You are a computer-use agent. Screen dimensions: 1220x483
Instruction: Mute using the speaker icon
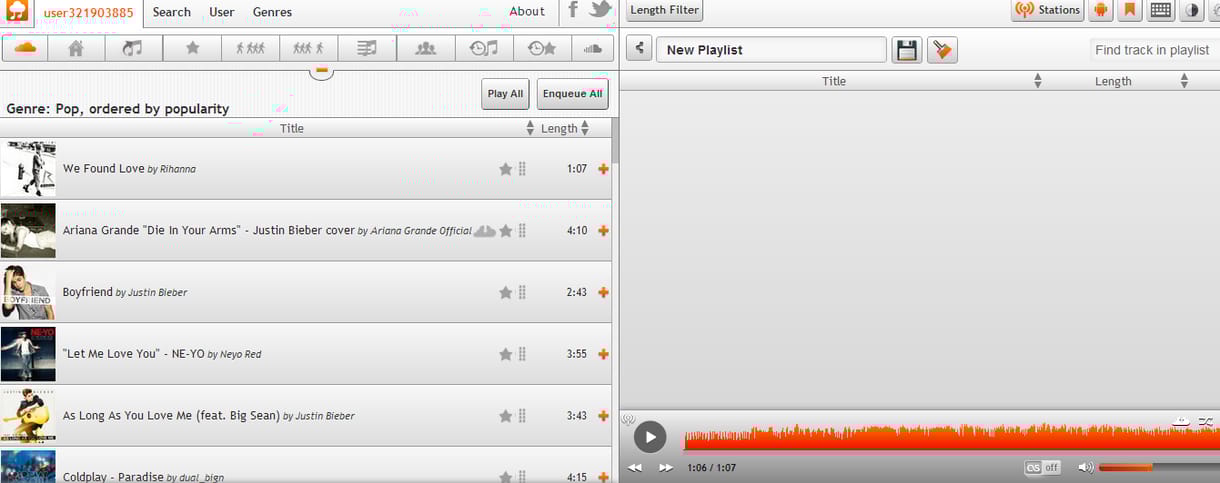(x=1085, y=467)
